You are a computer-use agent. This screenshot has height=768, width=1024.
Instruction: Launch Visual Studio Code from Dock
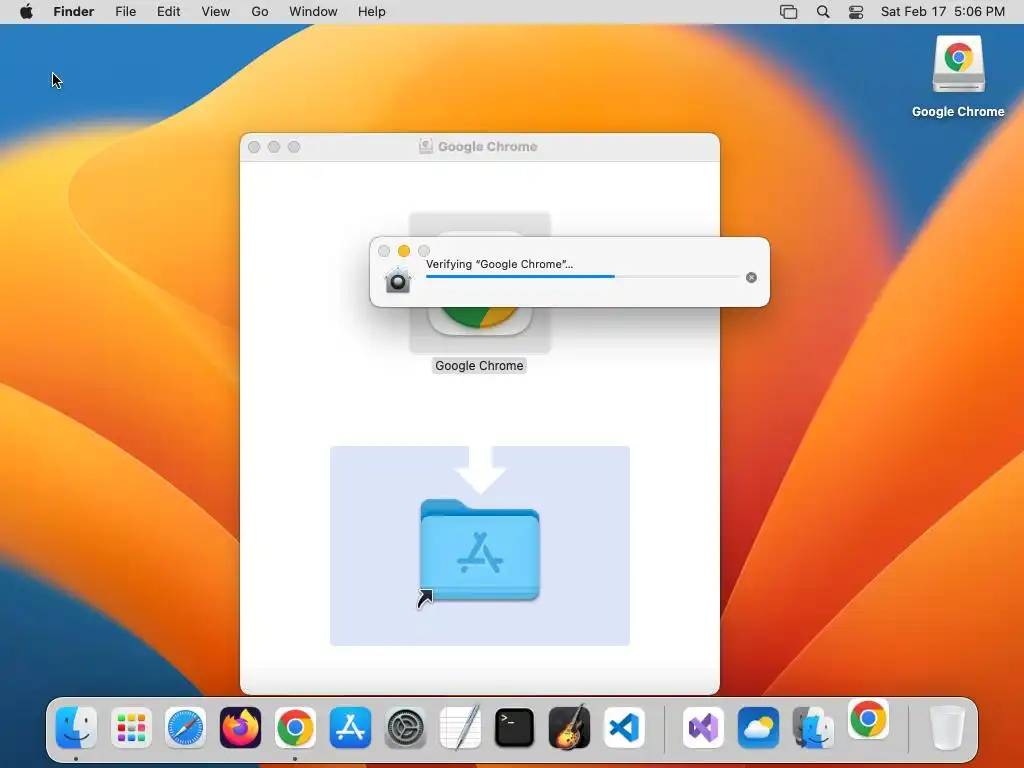coord(624,727)
